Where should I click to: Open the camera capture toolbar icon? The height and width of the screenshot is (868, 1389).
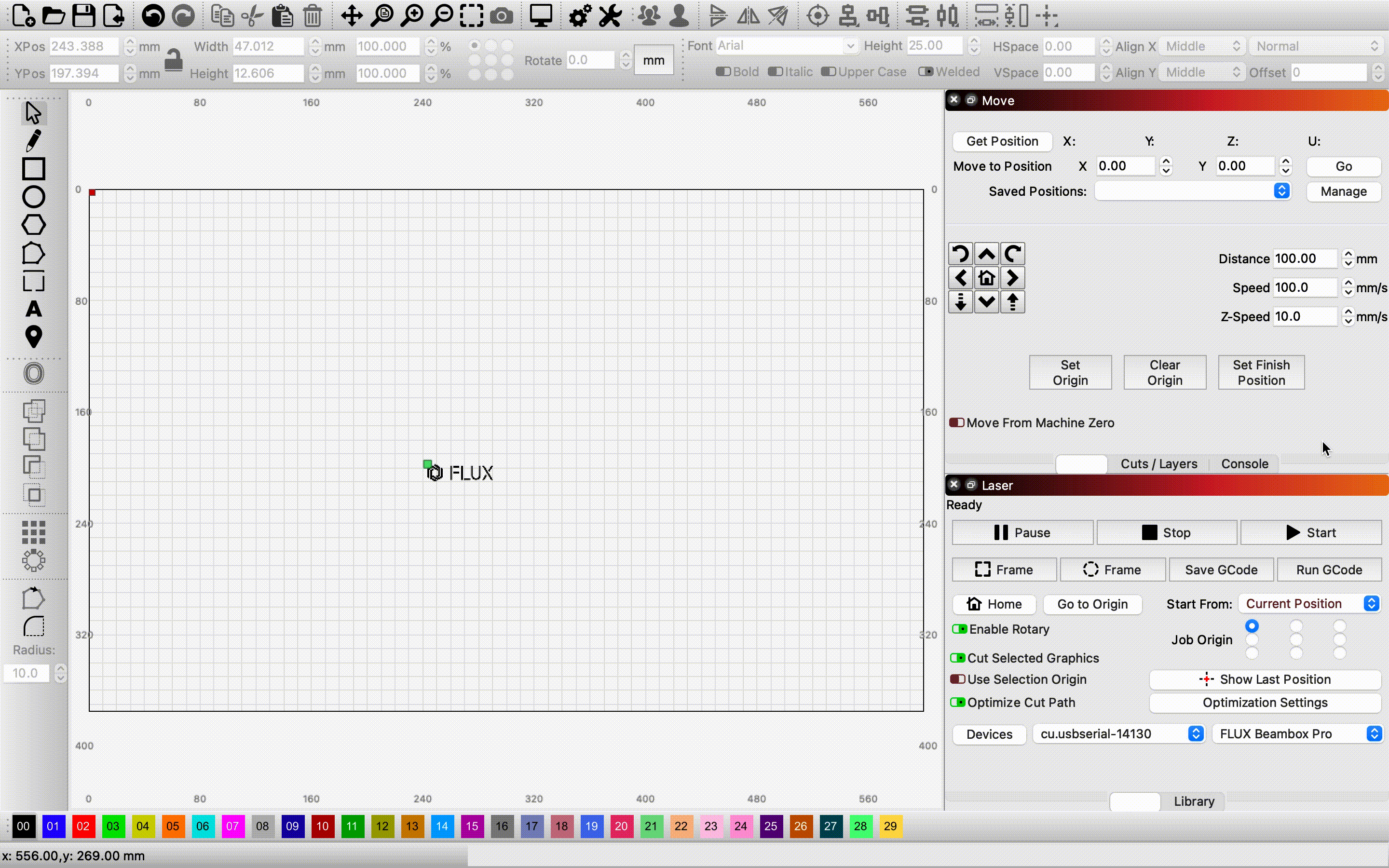coord(501,16)
